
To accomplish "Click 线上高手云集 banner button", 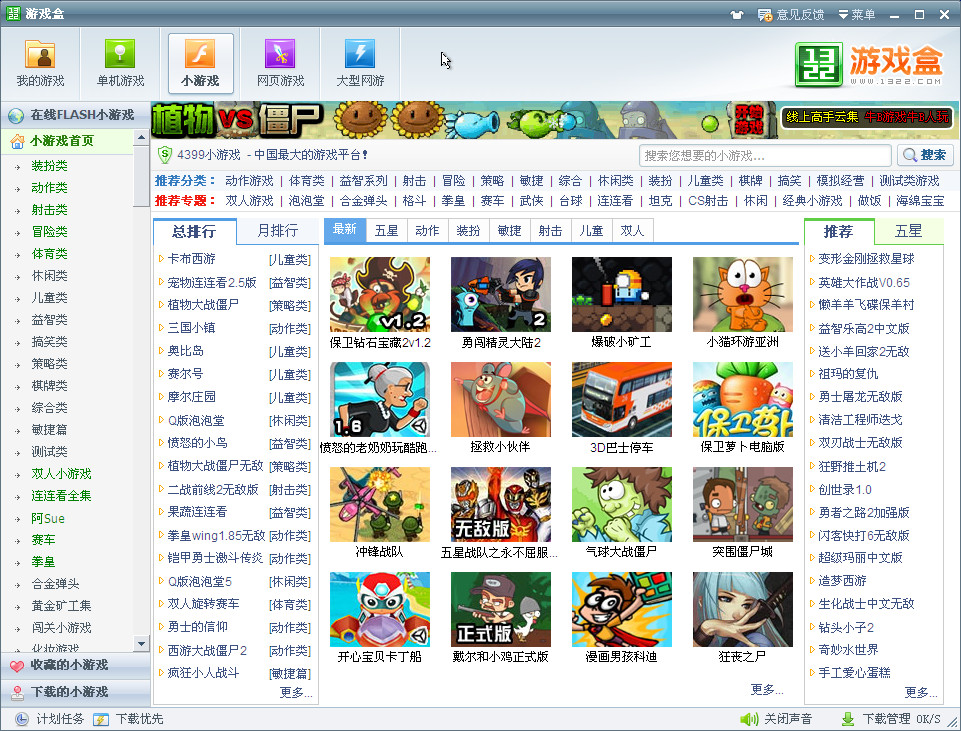I will pyautogui.click(x=867, y=116).
